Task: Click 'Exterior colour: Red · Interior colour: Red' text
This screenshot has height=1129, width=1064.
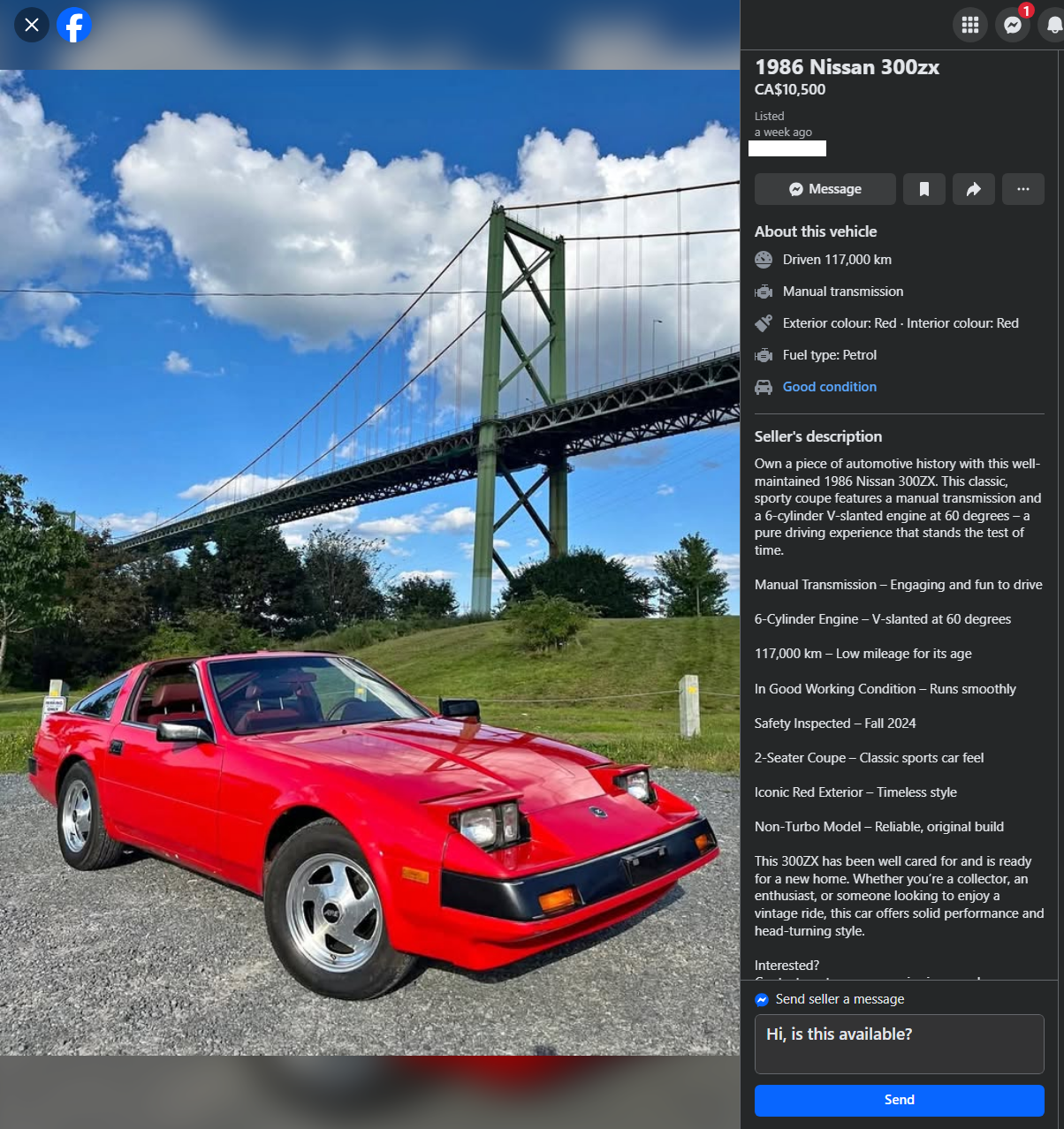Action: click(901, 323)
